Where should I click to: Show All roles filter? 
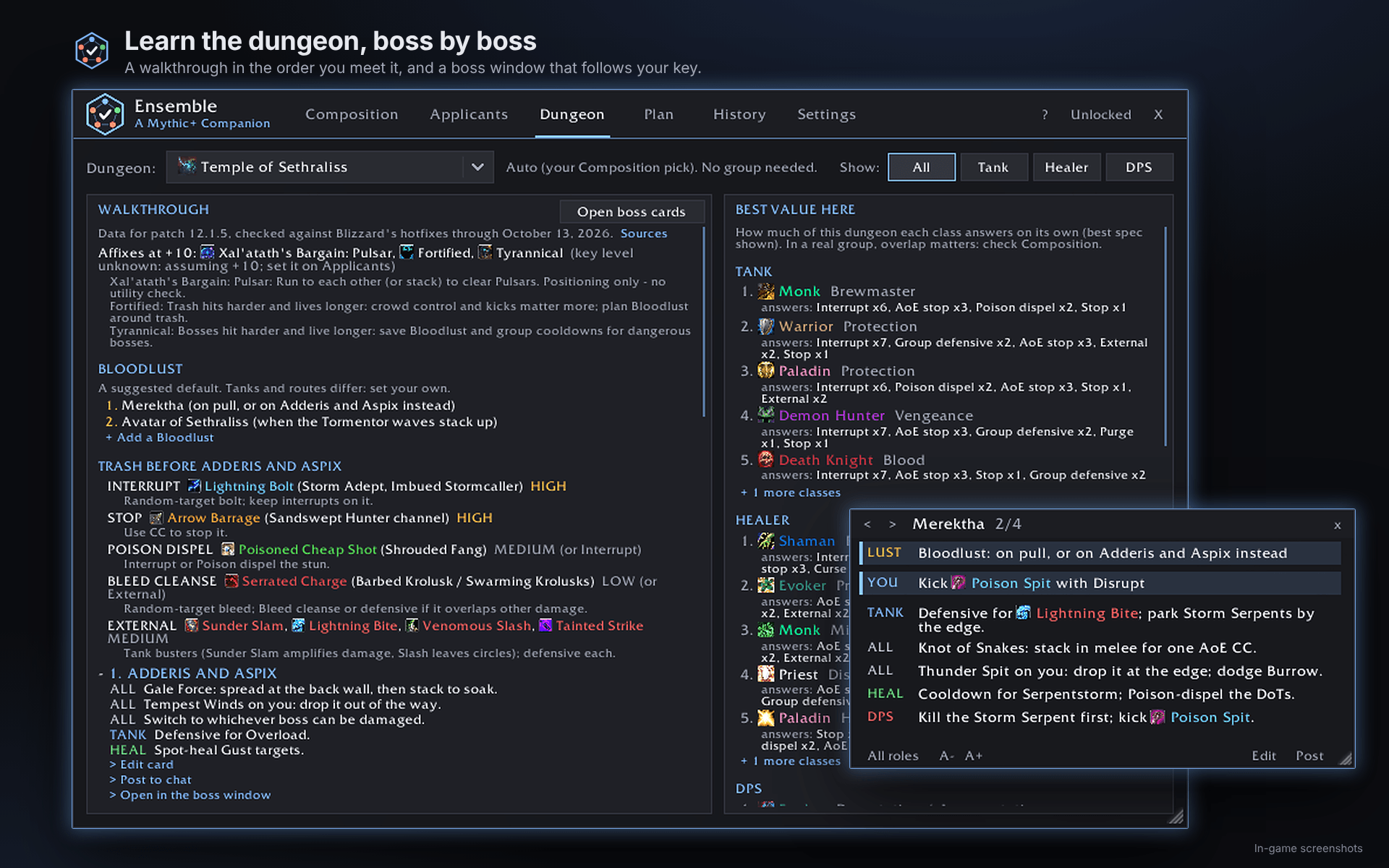921,167
